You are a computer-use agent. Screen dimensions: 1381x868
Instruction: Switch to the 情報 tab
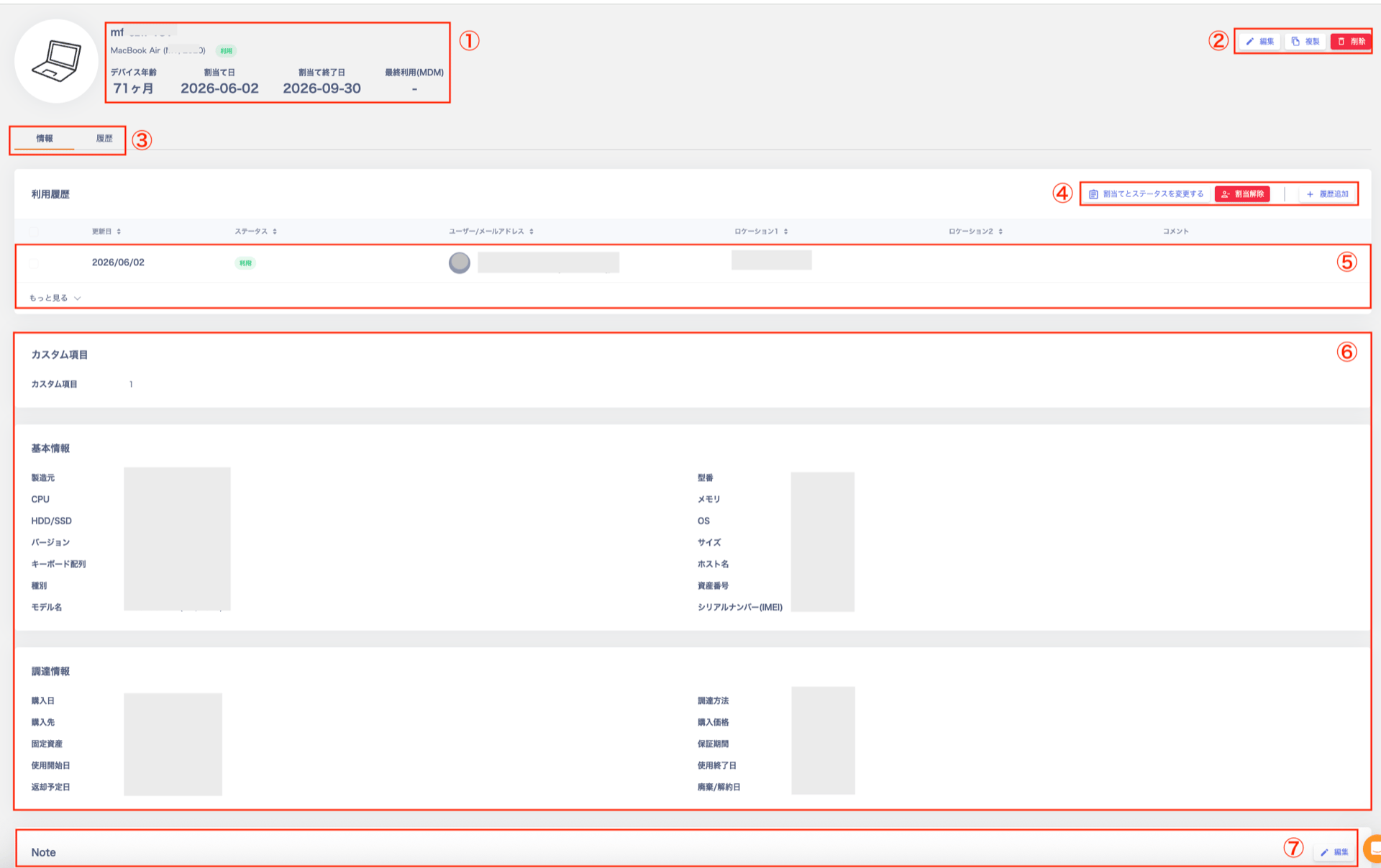tap(45, 138)
